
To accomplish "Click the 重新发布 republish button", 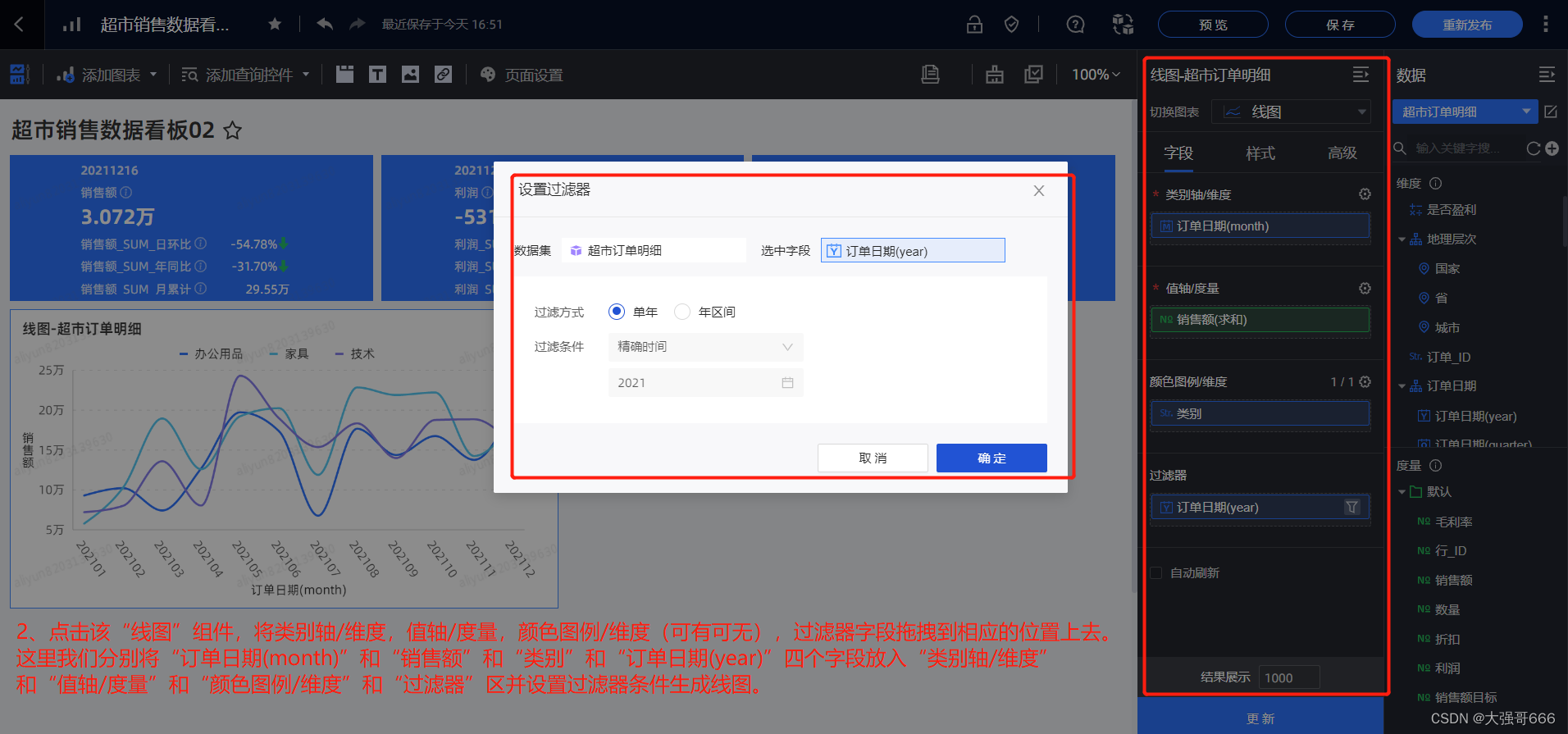I will pyautogui.click(x=1467, y=25).
